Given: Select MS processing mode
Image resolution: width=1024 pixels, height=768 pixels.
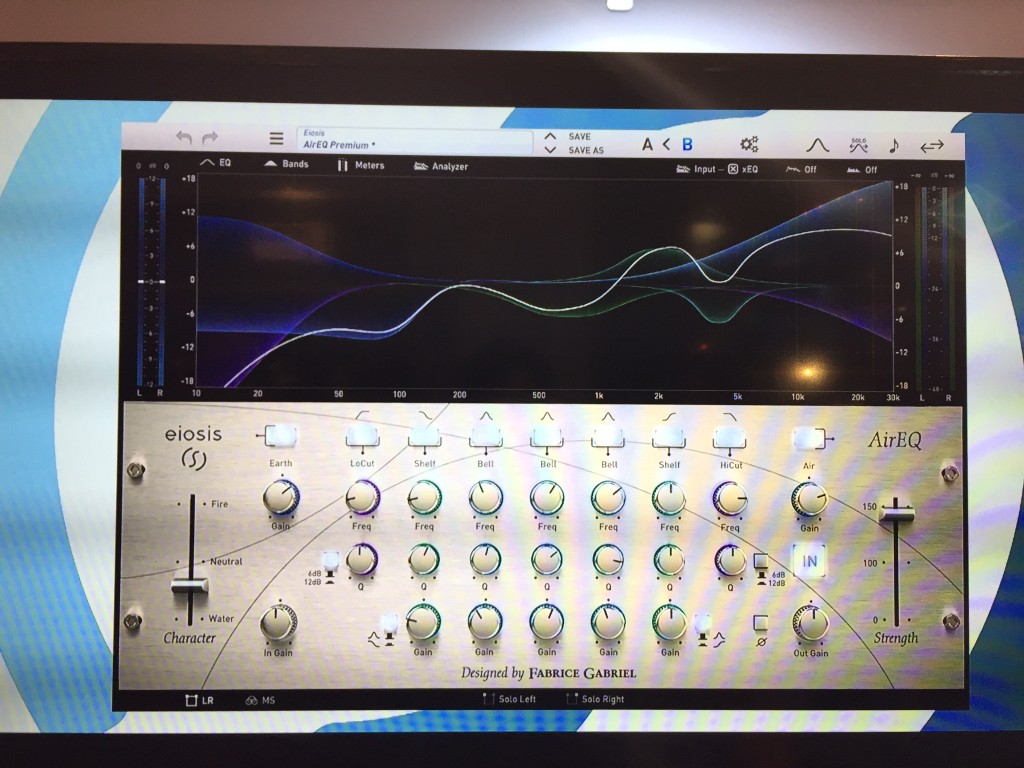Looking at the screenshot, I should click(x=261, y=700).
